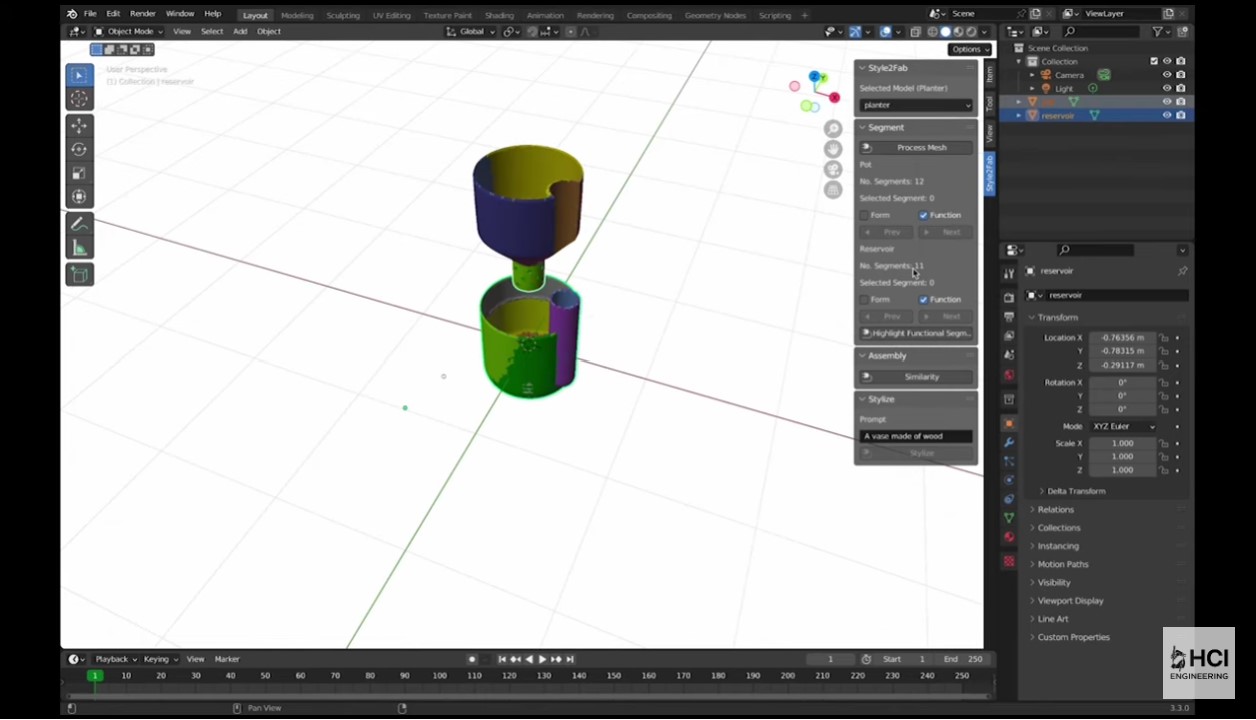Click the timeline frame scrubber at frame 1
Screen dimensions: 1256x720
pos(95,676)
